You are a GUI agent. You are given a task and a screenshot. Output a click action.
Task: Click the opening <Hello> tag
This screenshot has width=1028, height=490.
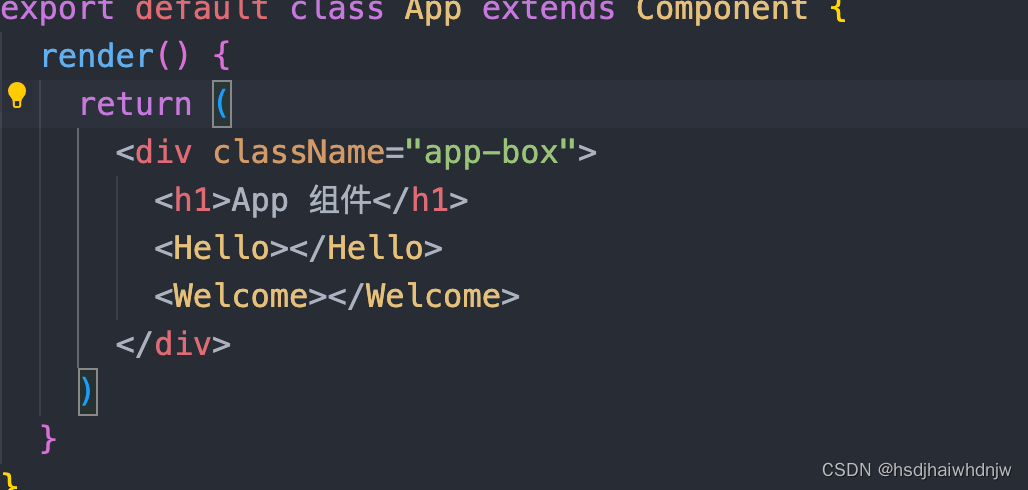click(222, 249)
